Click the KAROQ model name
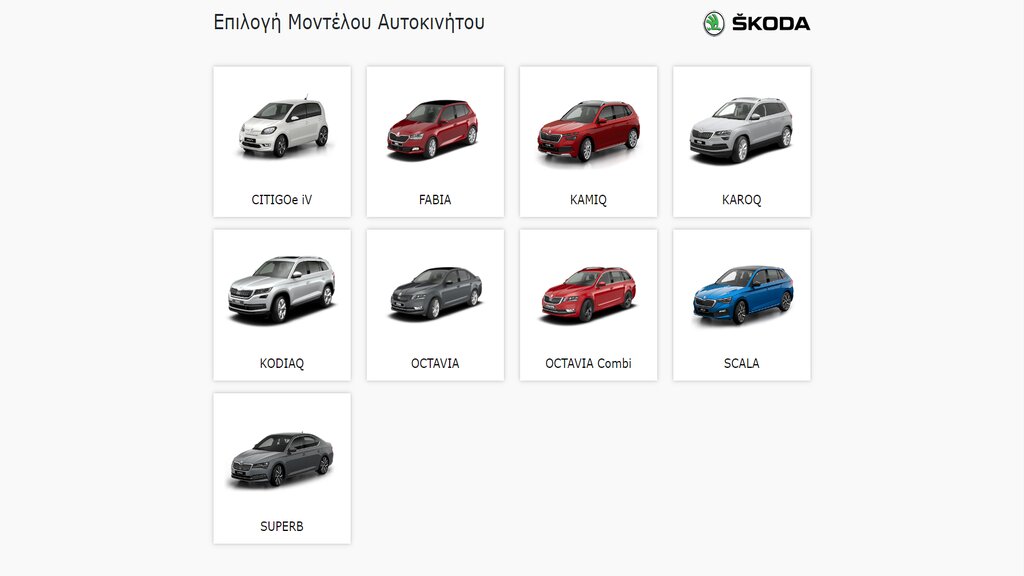This screenshot has height=576, width=1024. 742,200
